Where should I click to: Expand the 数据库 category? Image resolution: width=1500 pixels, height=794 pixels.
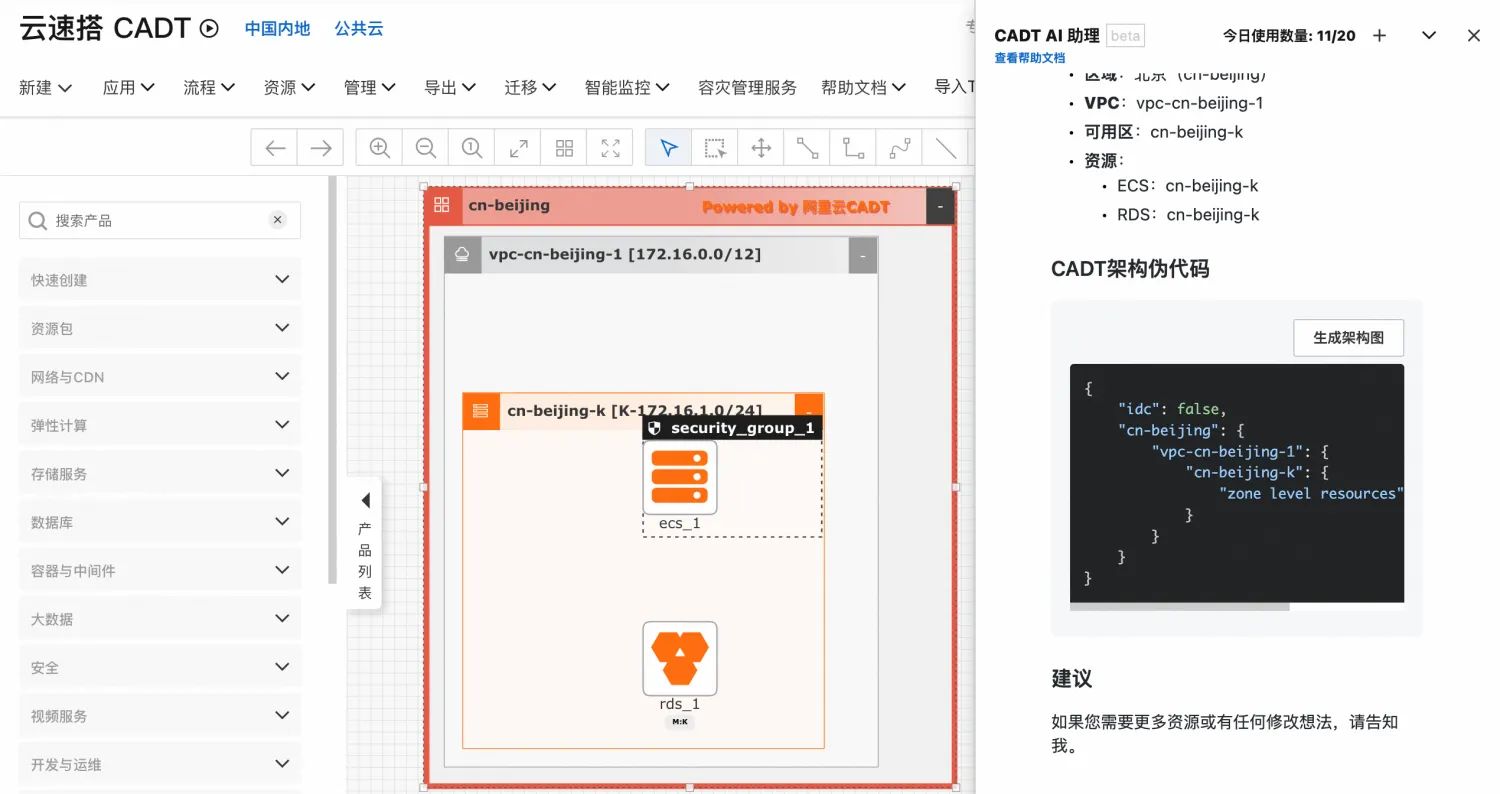tap(160, 522)
